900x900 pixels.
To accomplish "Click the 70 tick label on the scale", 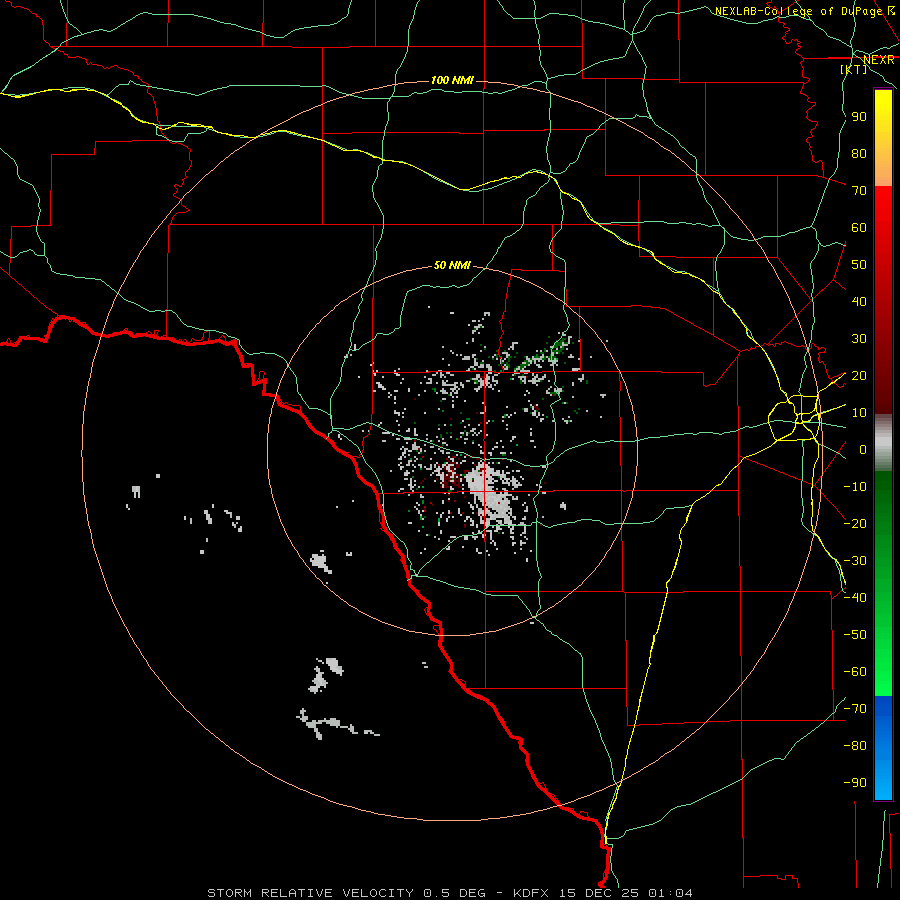I will point(859,191).
